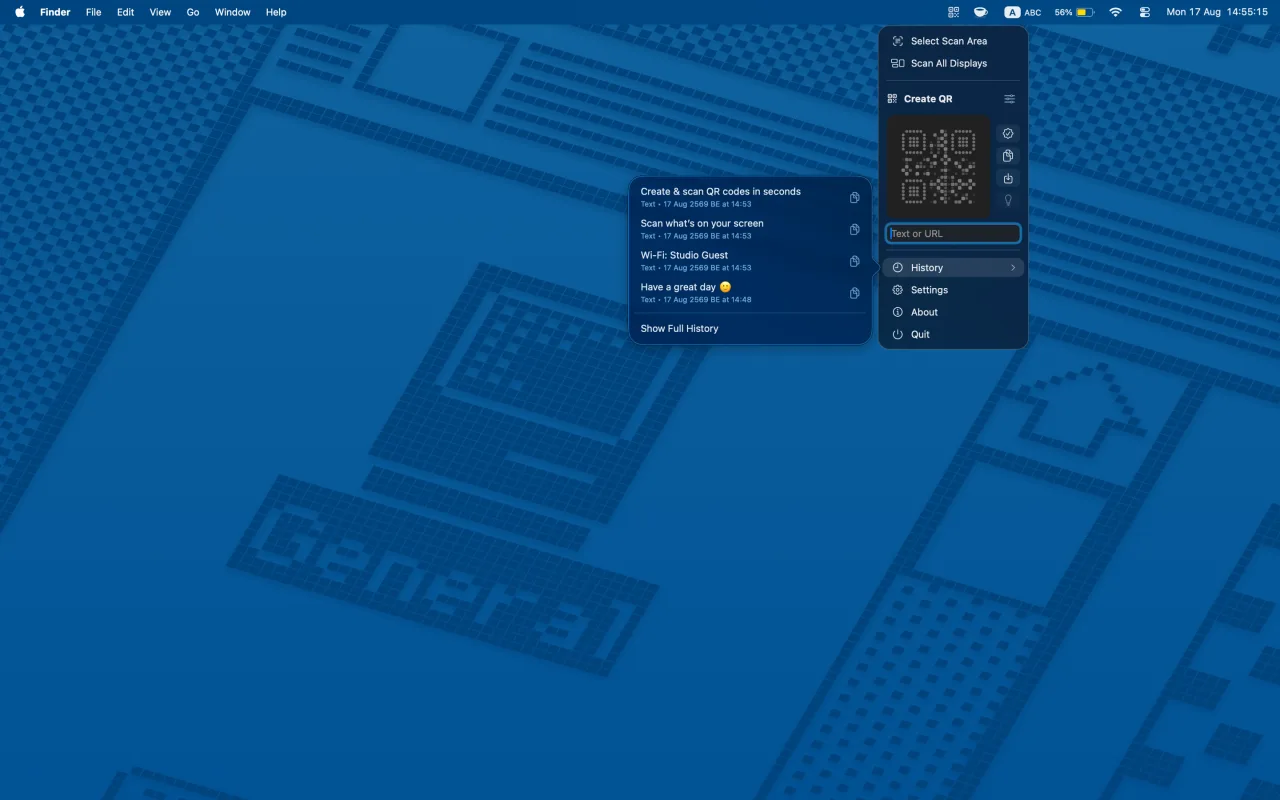The image size is (1280, 800).
Task: Select 'Create & scan QR codes in seconds' entry
Action: click(x=750, y=197)
